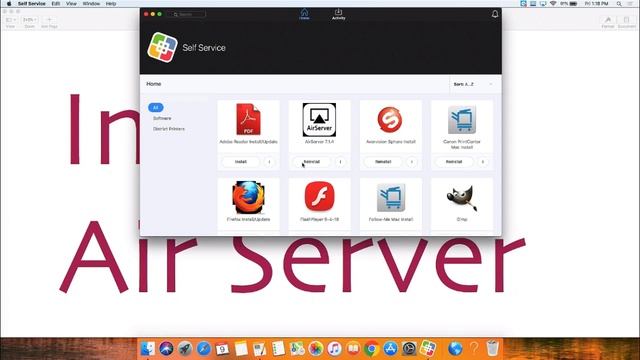This screenshot has height=360, width=640.
Task: Switch to the Home tab
Action: (x=304, y=14)
